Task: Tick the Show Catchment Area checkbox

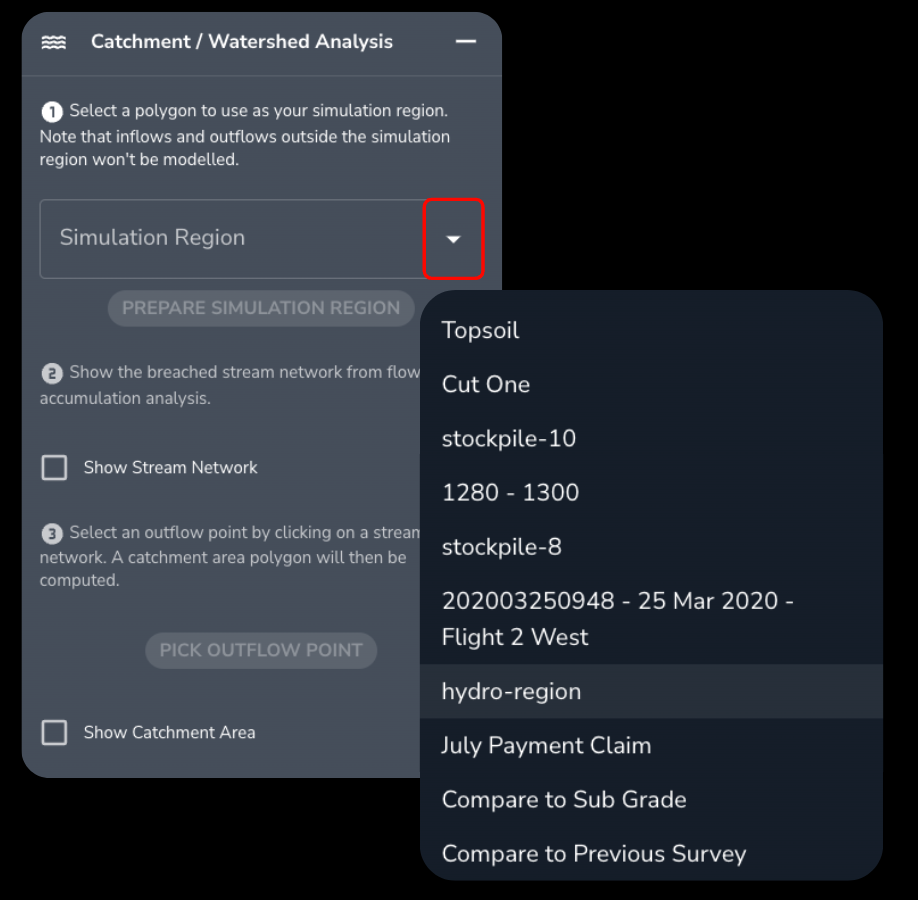Action: tap(54, 733)
